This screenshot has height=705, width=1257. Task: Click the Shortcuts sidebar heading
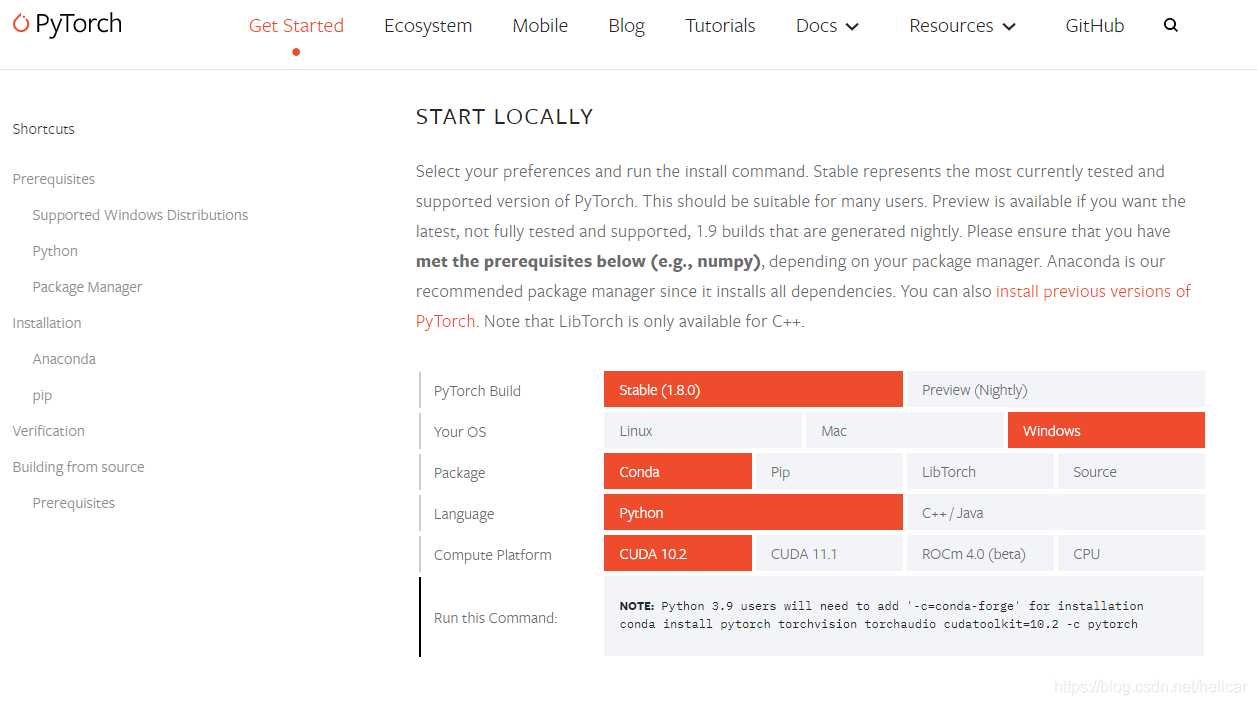(43, 129)
